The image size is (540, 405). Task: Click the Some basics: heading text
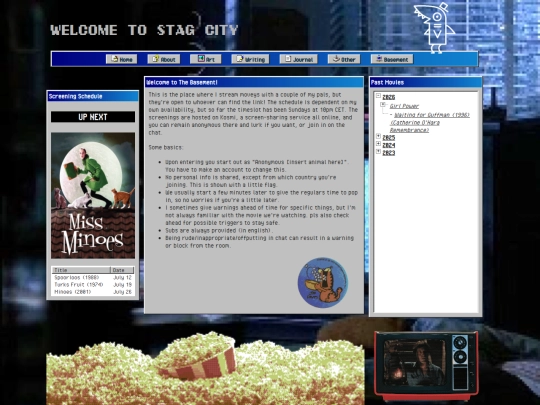(x=166, y=147)
